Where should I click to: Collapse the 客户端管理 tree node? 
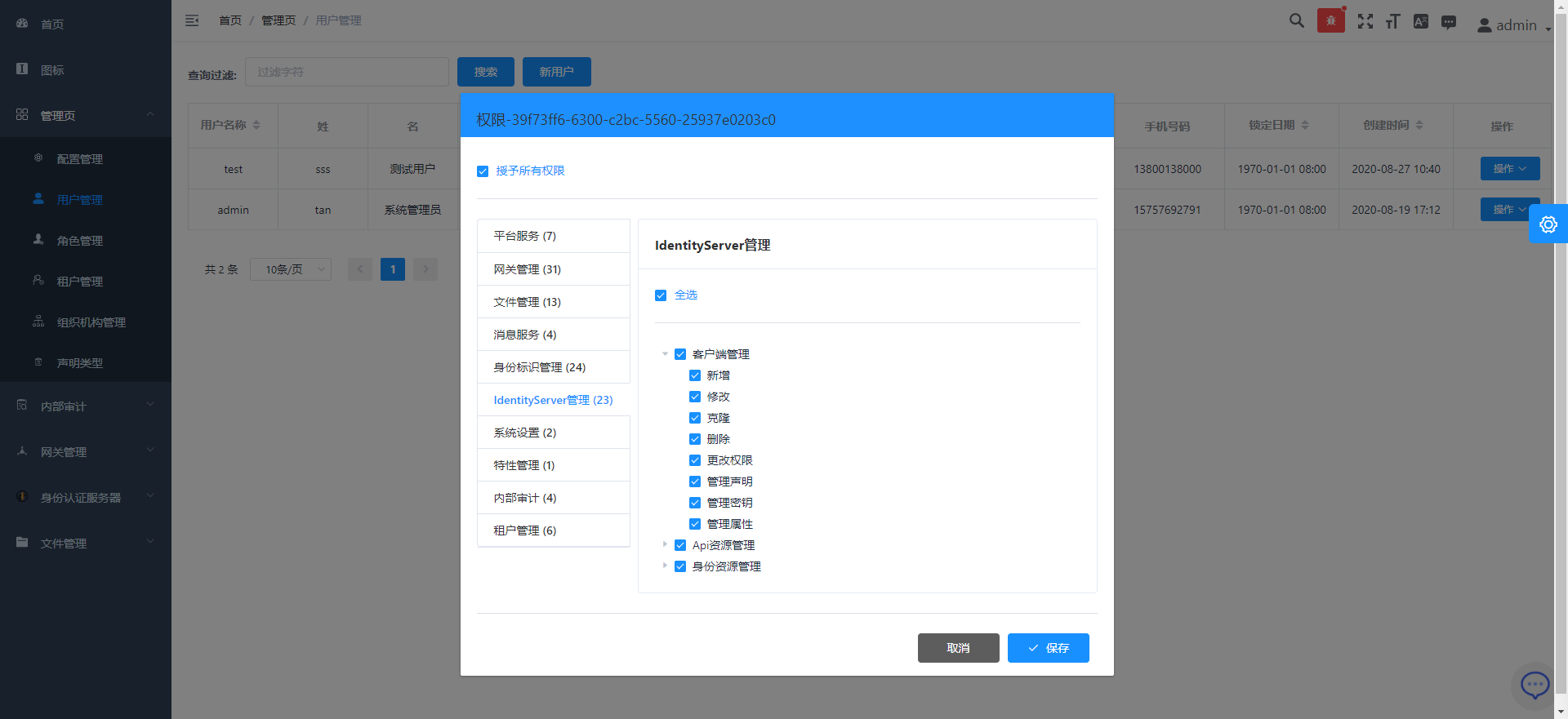click(665, 354)
